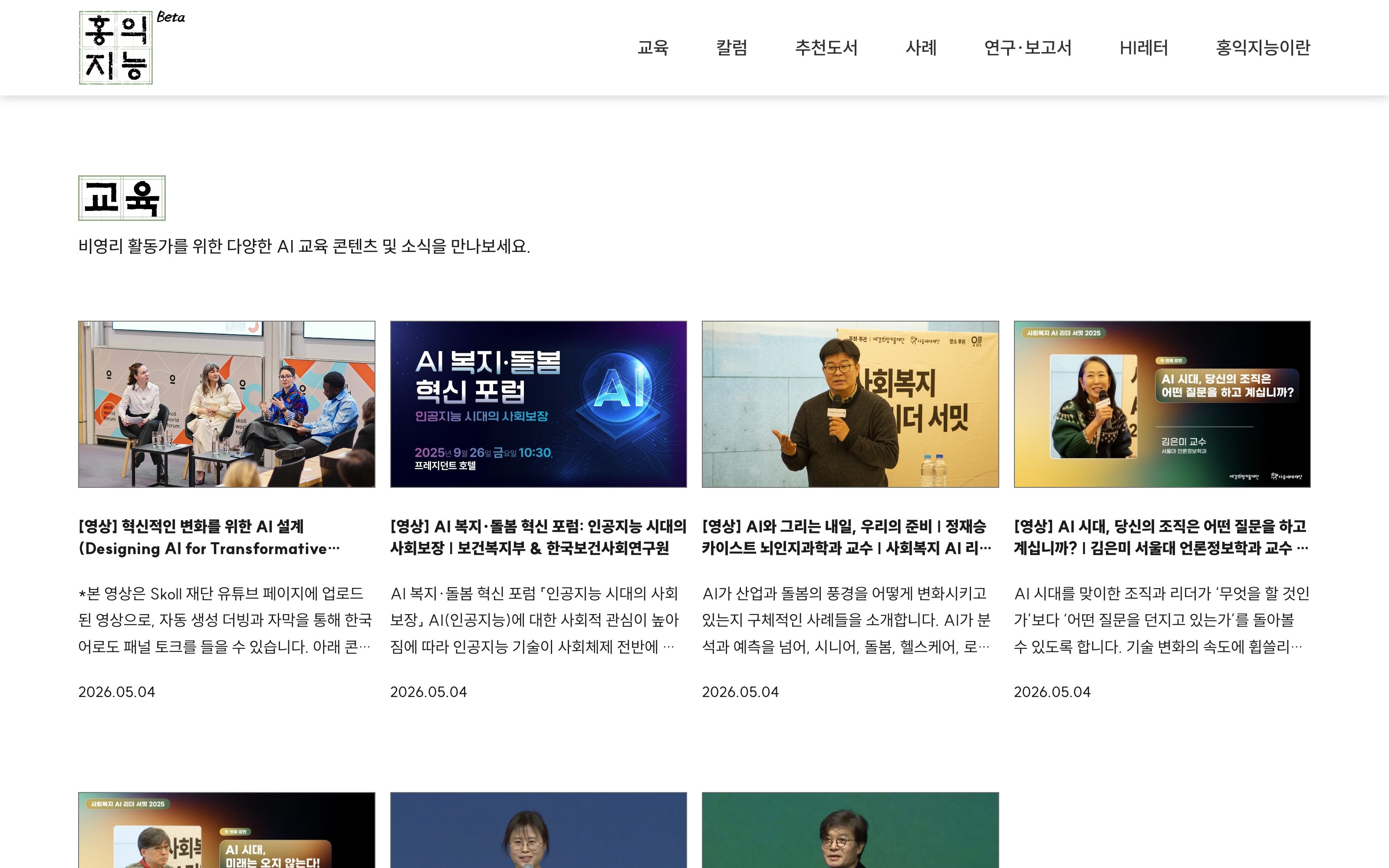The height and width of the screenshot is (868, 1389).
Task: Click the 교육 section heading image
Action: pyautogui.click(x=122, y=198)
